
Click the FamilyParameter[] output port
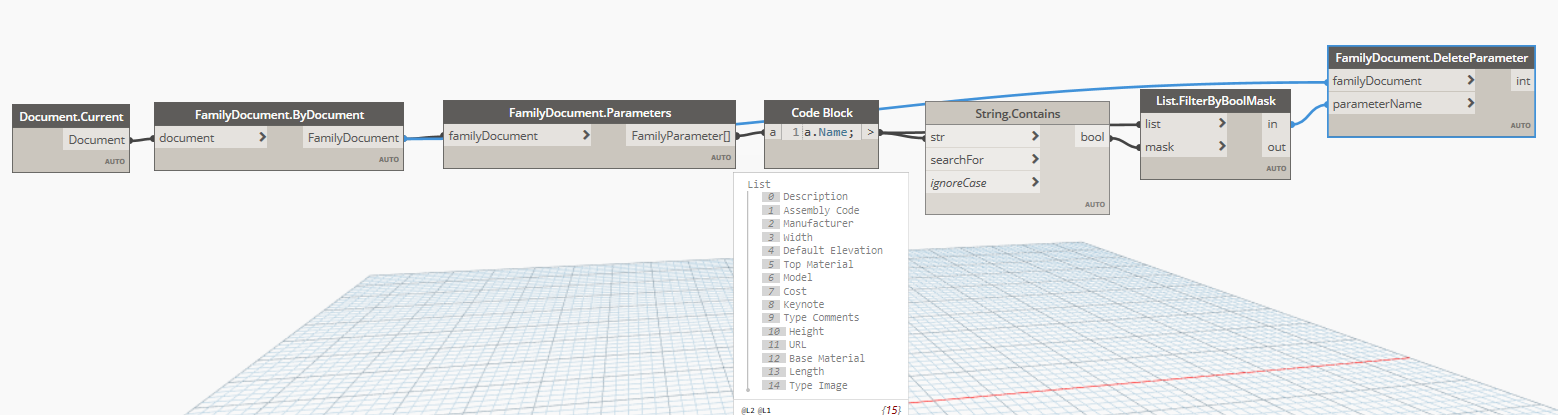[x=681, y=136]
